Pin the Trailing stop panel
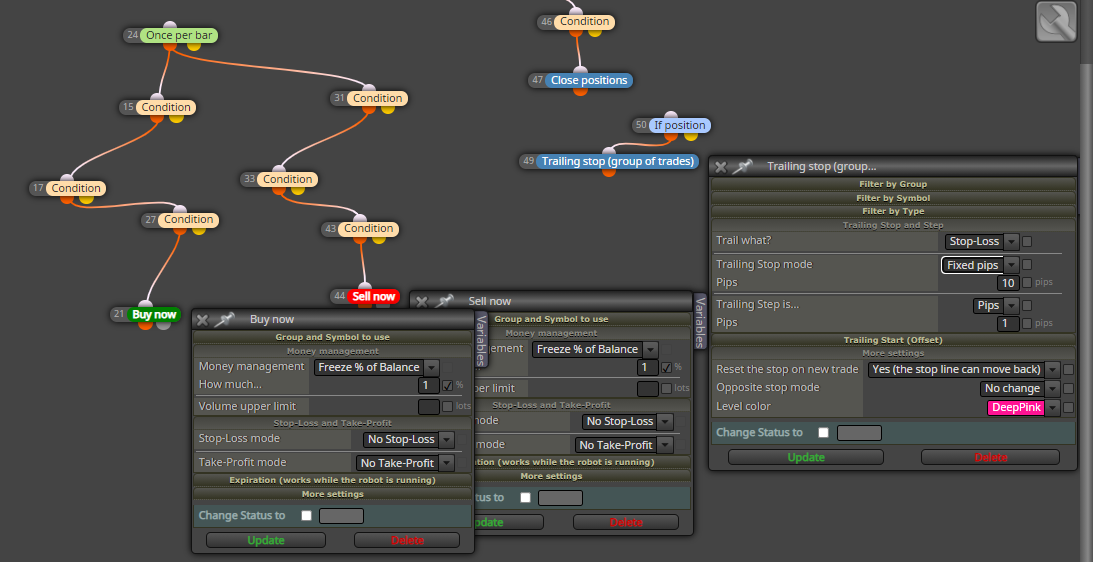 pyautogui.click(x=743, y=167)
